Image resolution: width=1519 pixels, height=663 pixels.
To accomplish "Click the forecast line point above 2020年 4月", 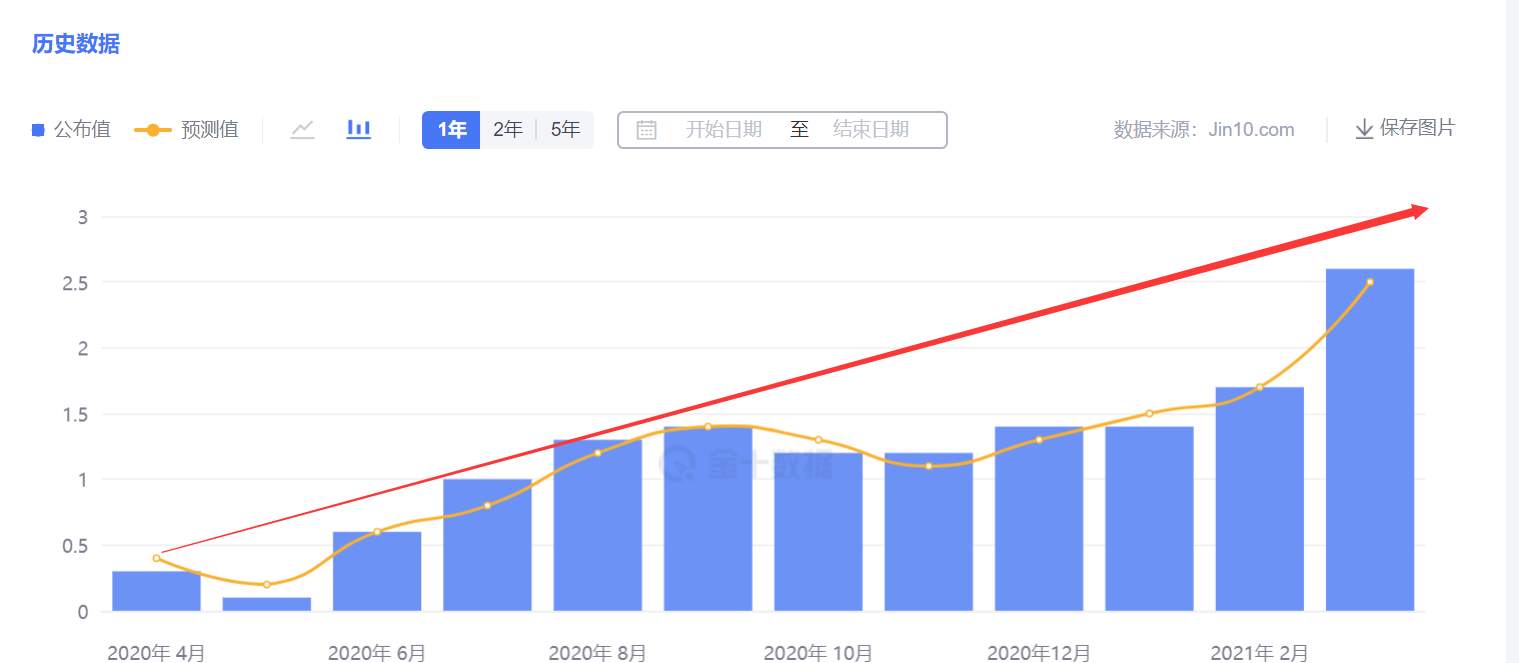I will click(156, 558).
